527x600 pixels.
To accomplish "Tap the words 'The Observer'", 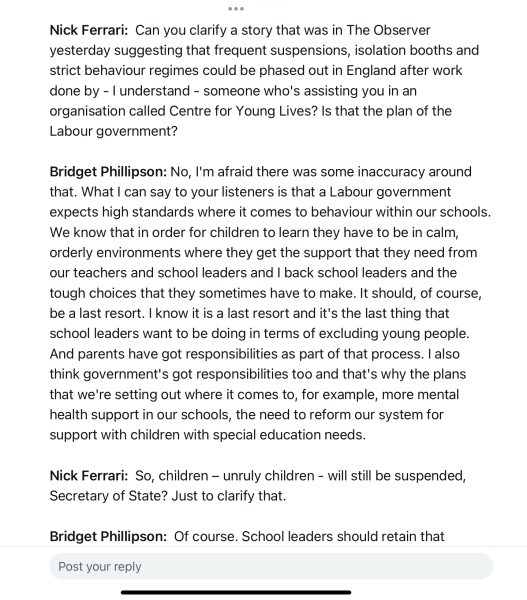I will (388, 30).
